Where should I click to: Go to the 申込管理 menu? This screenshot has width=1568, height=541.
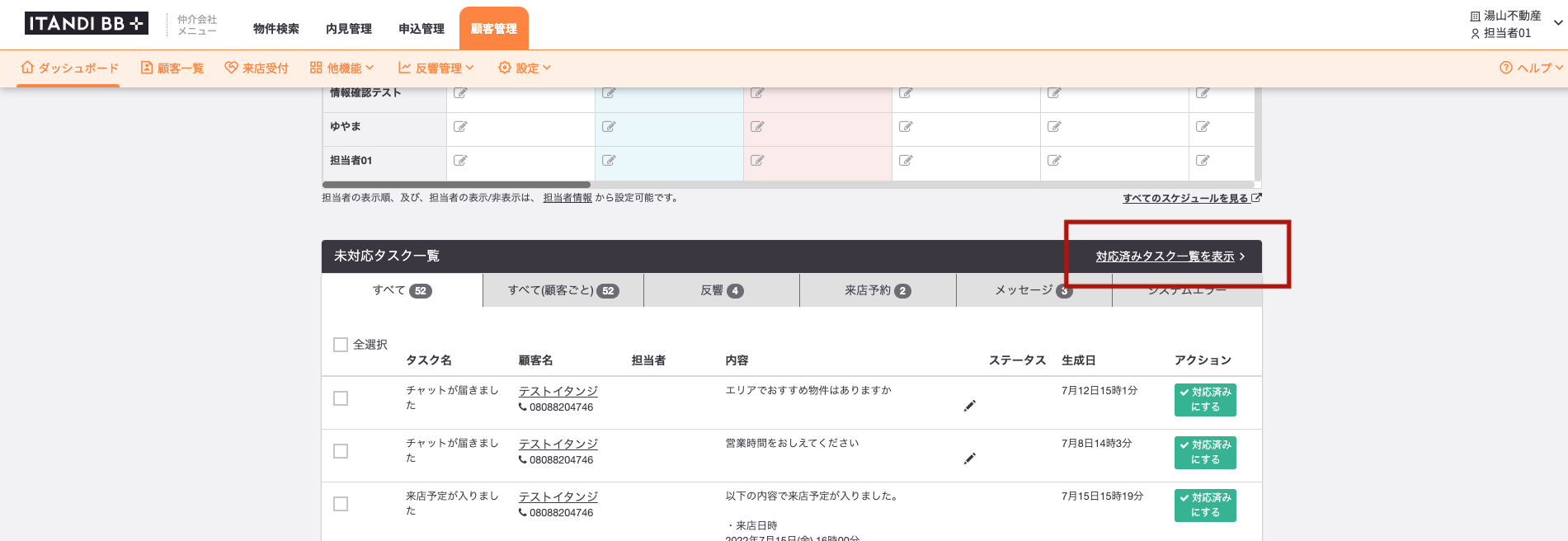point(421,29)
